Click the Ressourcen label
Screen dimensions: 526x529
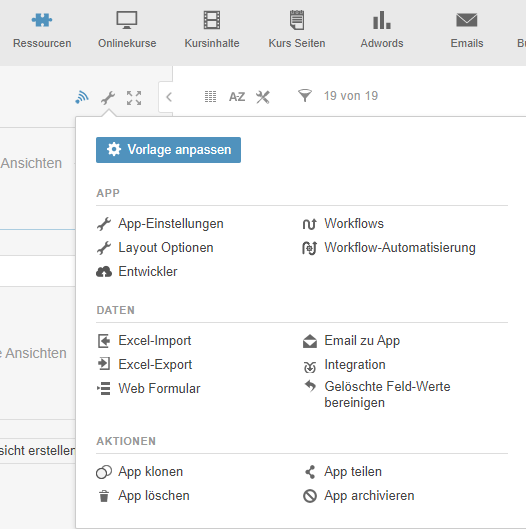click(x=42, y=43)
